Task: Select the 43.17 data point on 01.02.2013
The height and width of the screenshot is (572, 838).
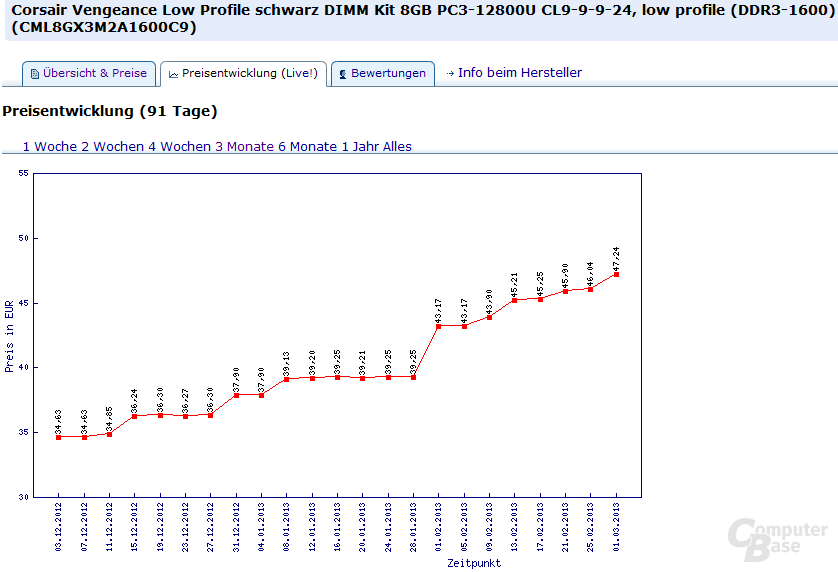Action: tap(439, 326)
